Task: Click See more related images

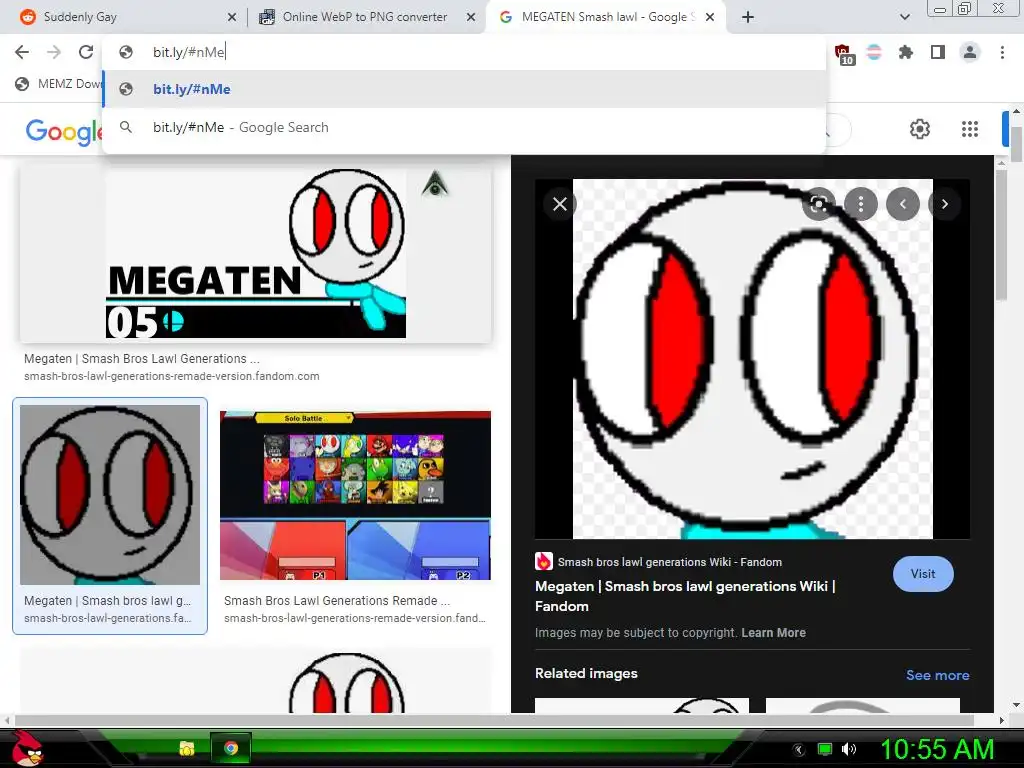Action: 937,675
